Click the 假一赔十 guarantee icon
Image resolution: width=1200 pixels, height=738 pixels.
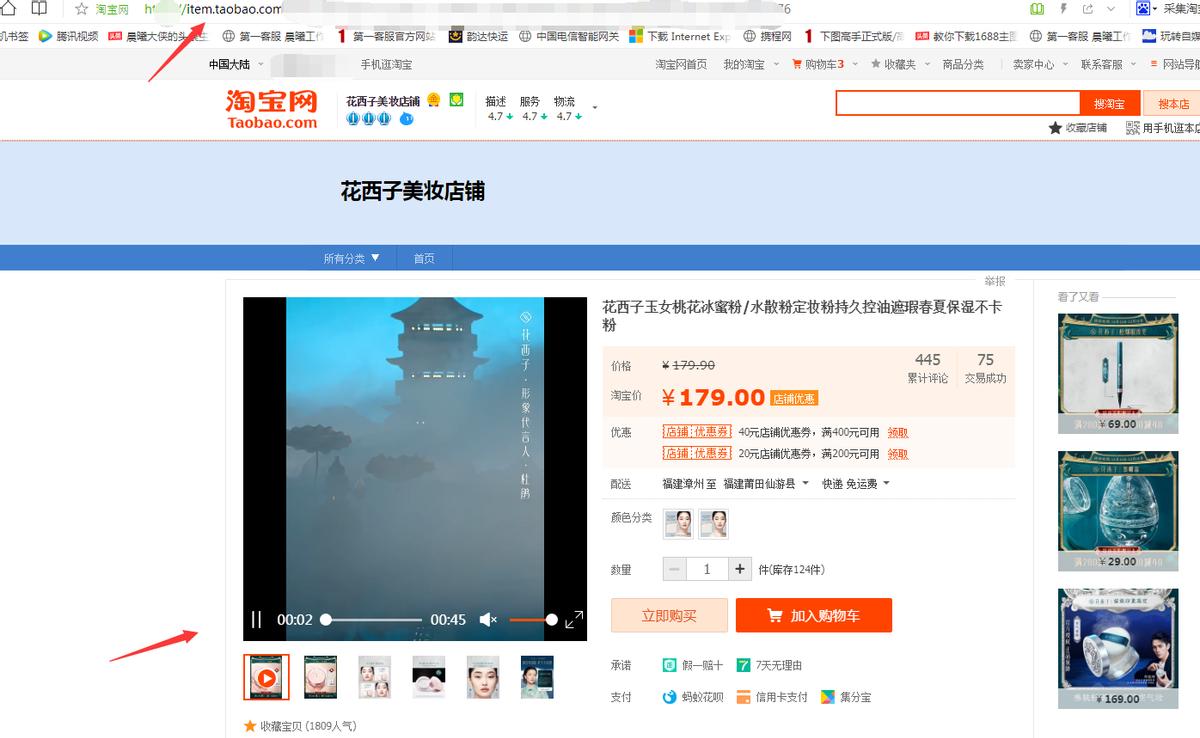(669, 665)
